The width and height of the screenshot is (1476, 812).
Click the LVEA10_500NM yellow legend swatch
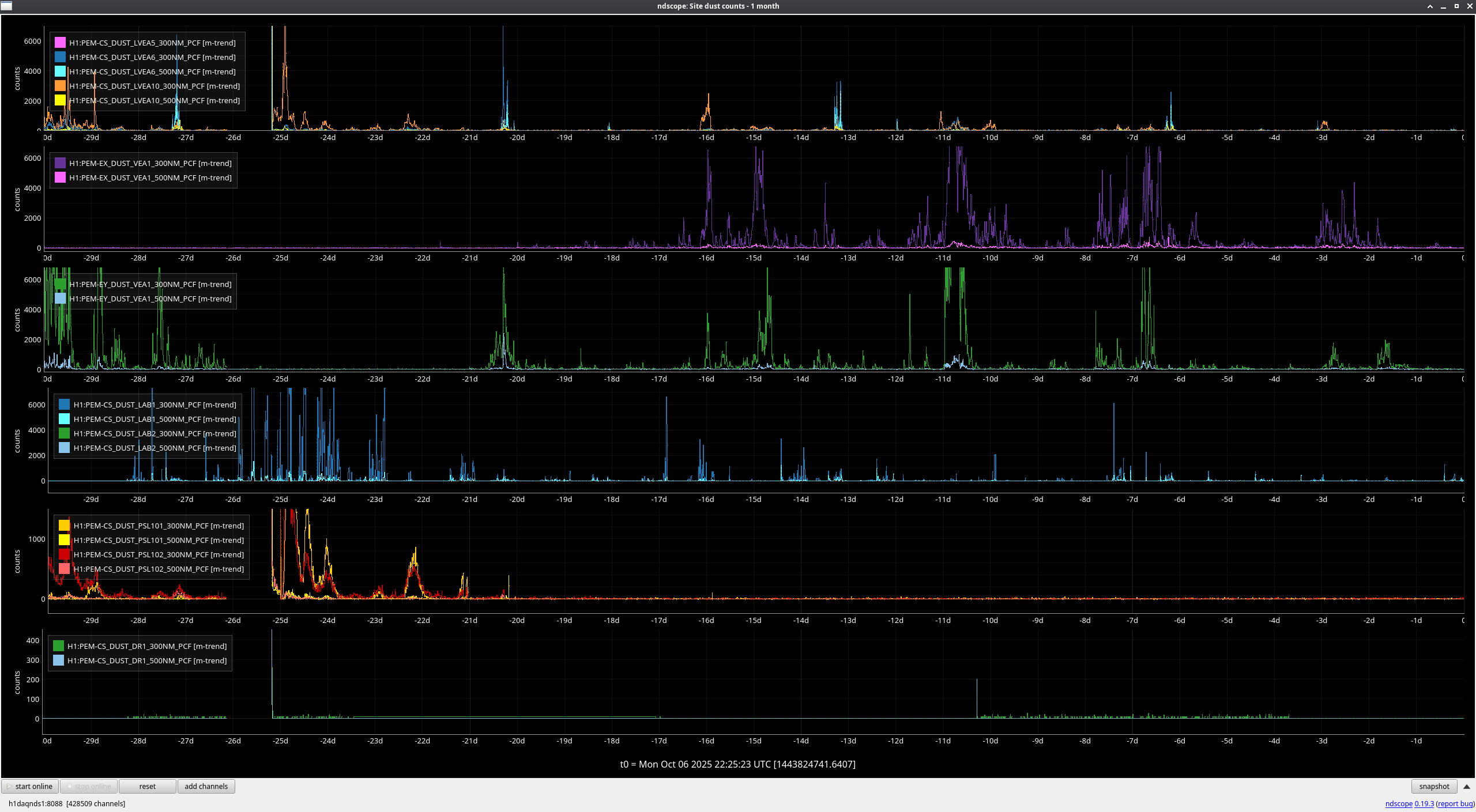(x=60, y=100)
